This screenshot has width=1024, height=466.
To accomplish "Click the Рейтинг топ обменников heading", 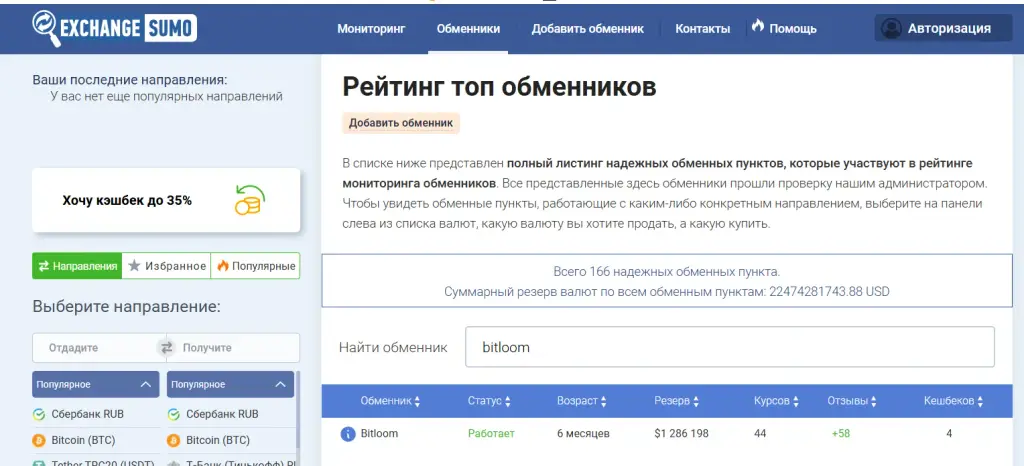I will coord(500,87).
